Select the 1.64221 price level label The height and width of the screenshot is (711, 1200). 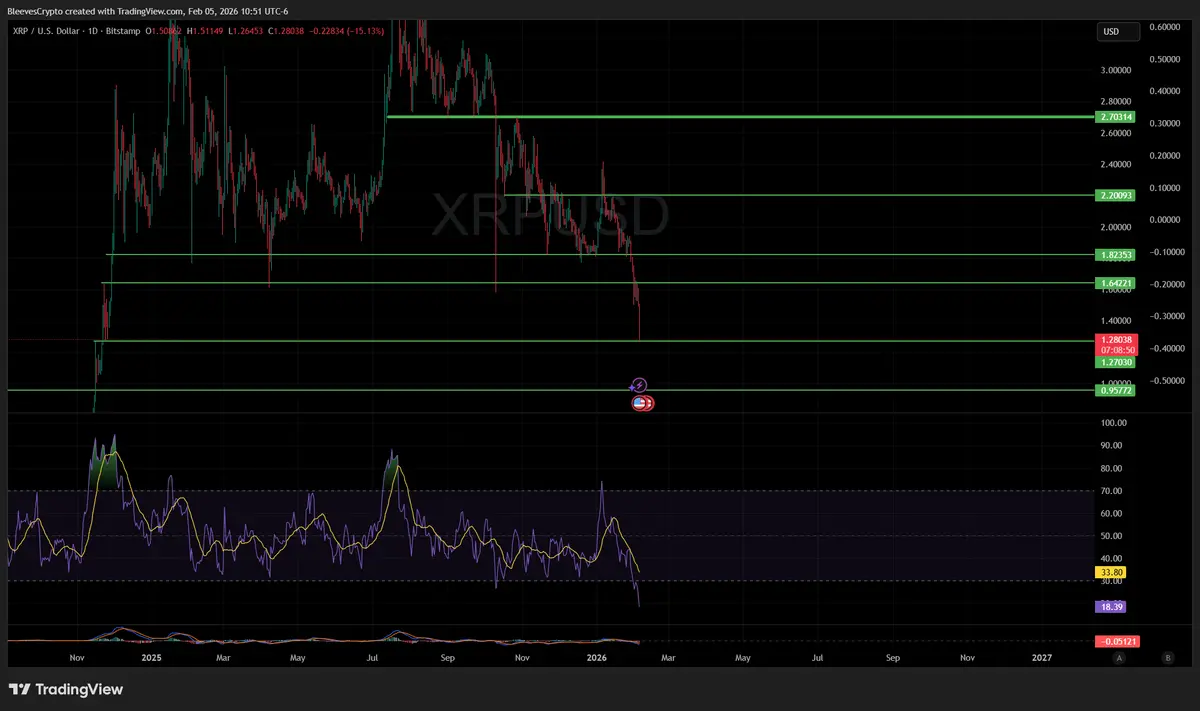[1116, 284]
